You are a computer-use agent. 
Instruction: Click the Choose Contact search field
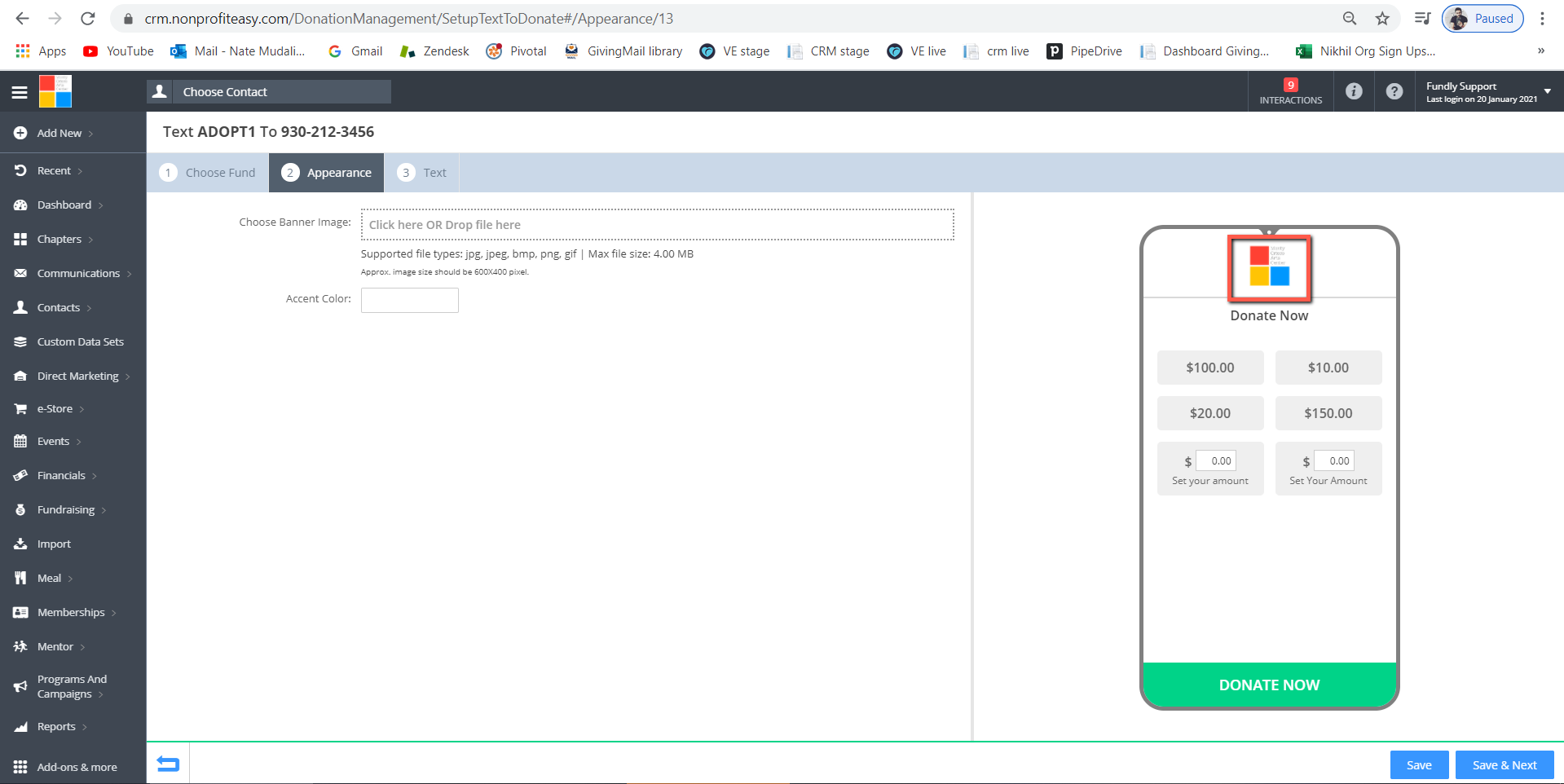tap(282, 91)
